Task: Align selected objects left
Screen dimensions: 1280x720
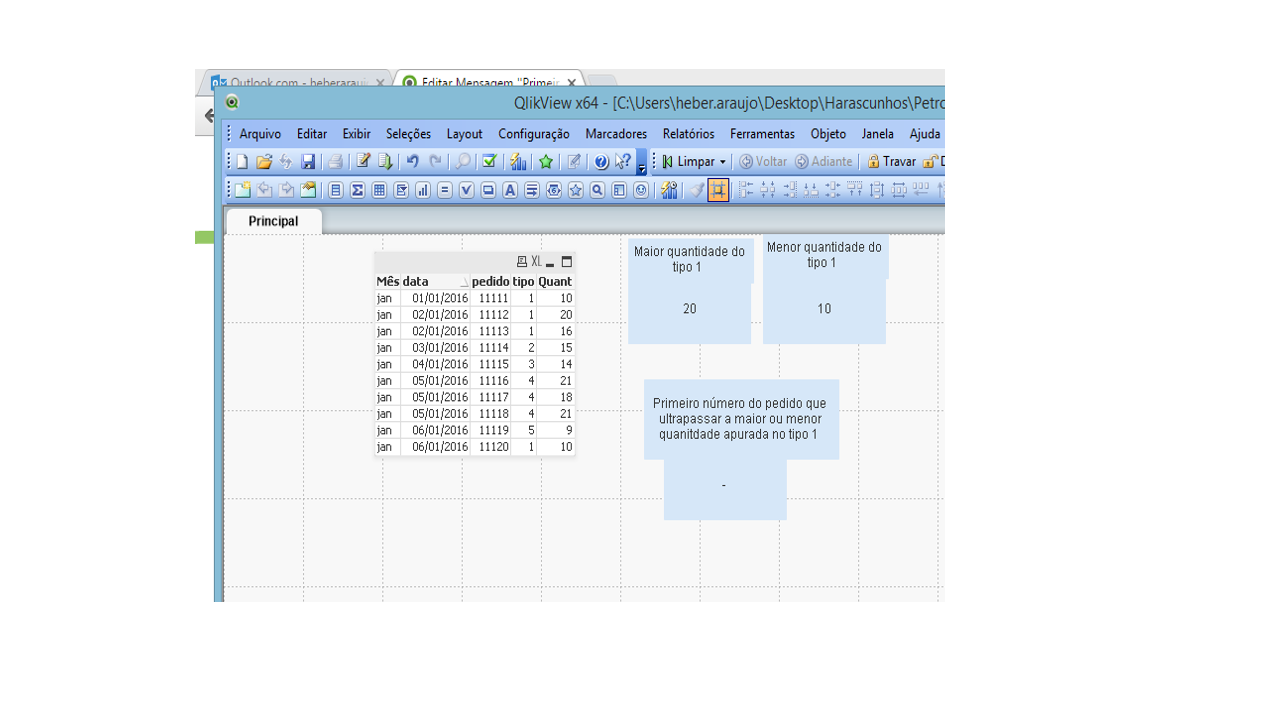Action: pos(746,190)
